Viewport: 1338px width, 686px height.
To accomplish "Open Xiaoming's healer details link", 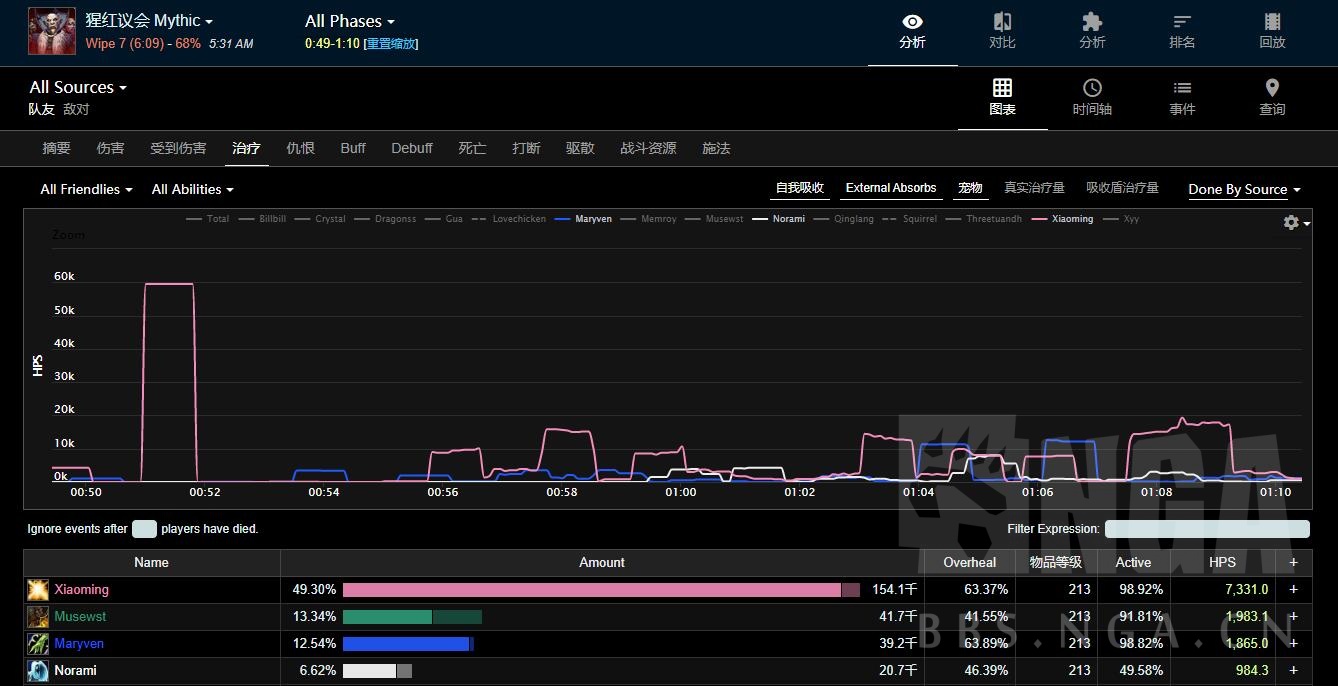I will point(81,590).
